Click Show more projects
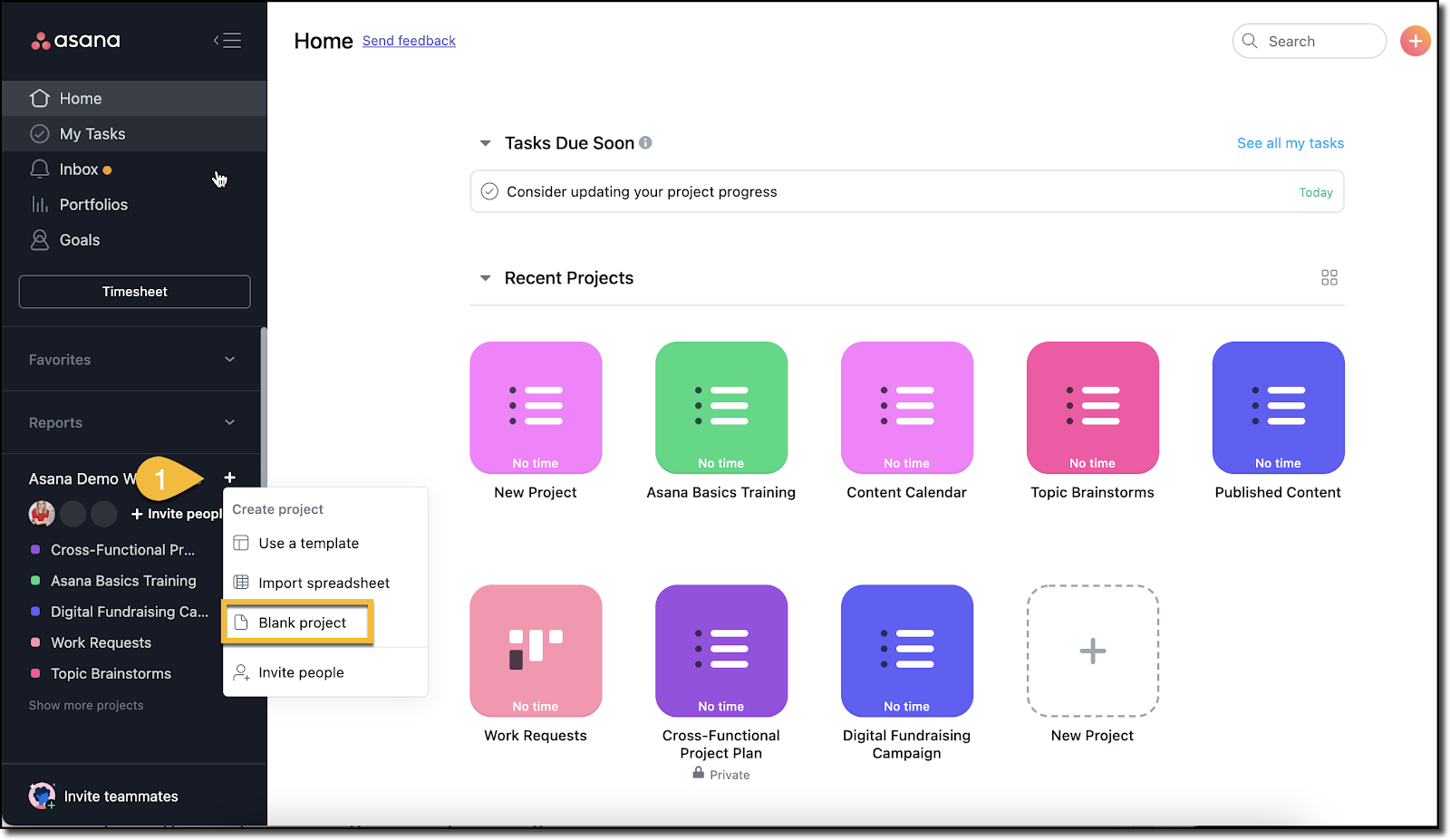The image size is (1450, 840). pos(86,705)
